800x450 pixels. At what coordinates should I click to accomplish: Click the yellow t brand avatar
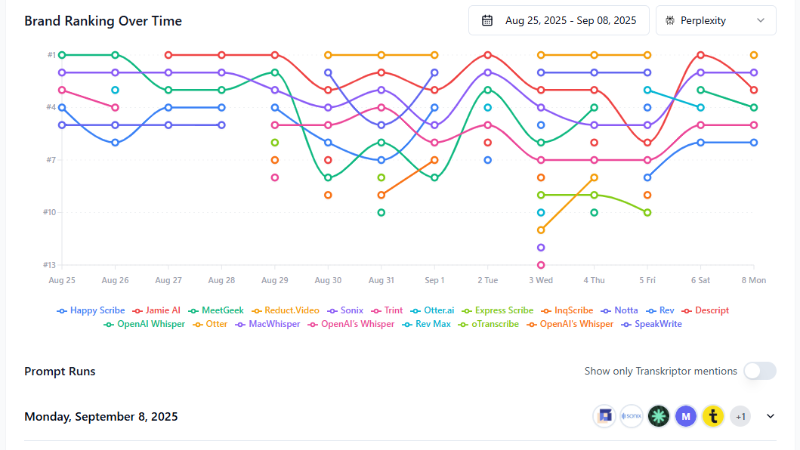[x=712, y=416]
